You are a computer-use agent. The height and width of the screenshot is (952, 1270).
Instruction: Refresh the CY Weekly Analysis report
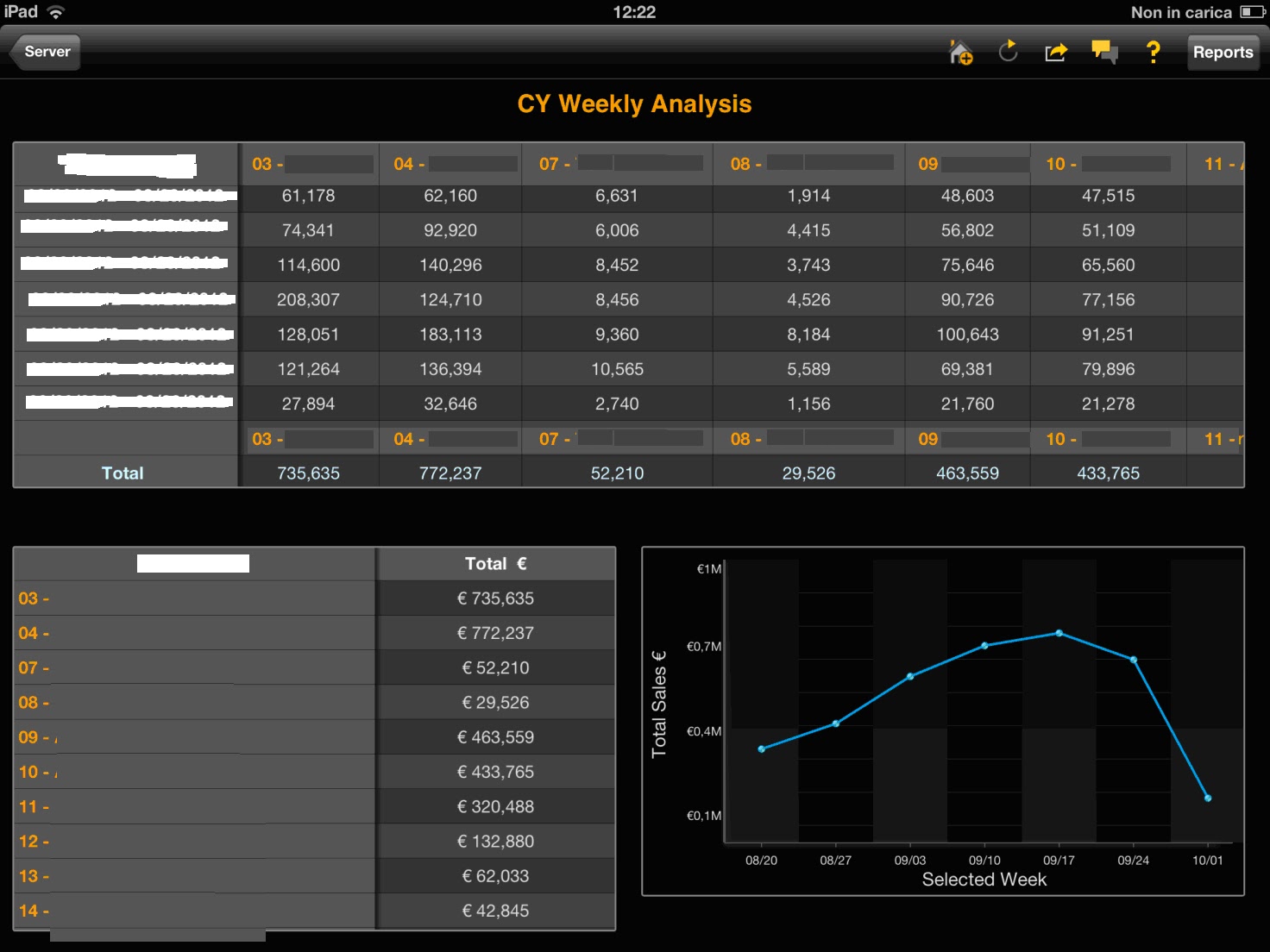(1007, 53)
